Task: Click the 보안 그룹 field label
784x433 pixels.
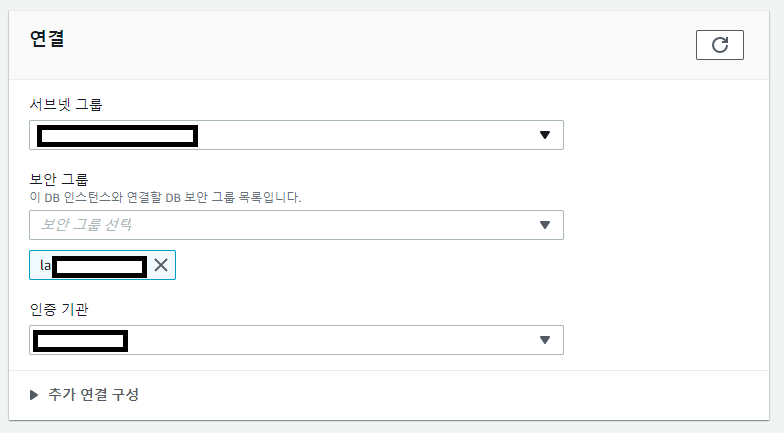Action: click(x=59, y=179)
